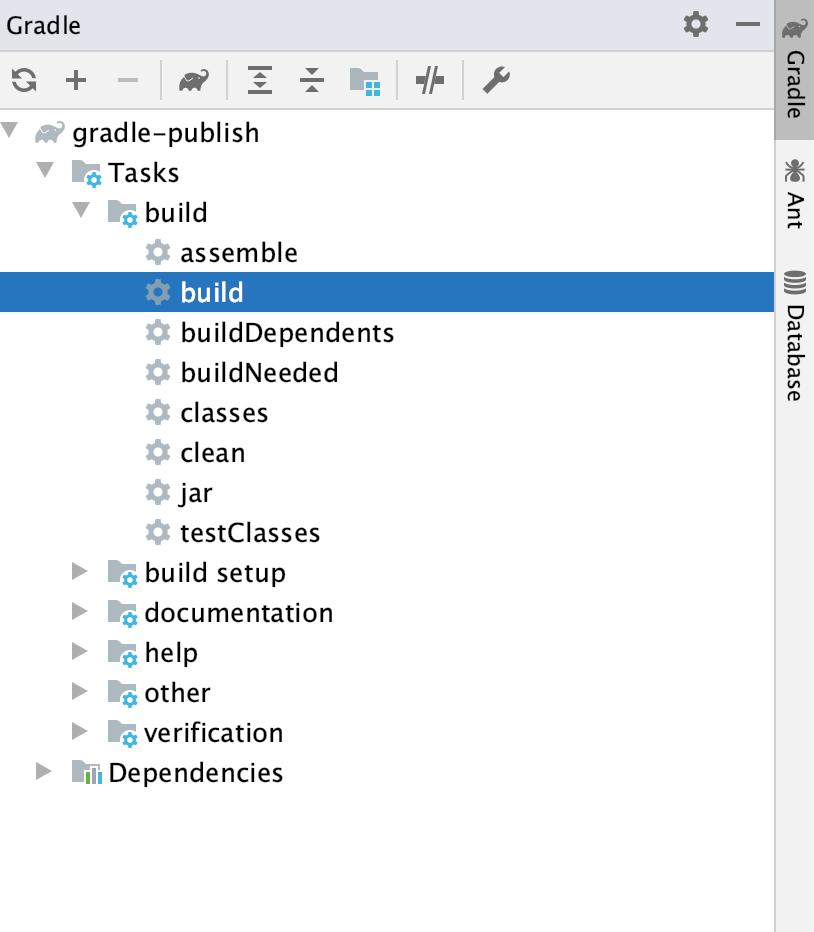Click the gear icon beside testClasses
The image size is (814, 932).
[x=158, y=532]
